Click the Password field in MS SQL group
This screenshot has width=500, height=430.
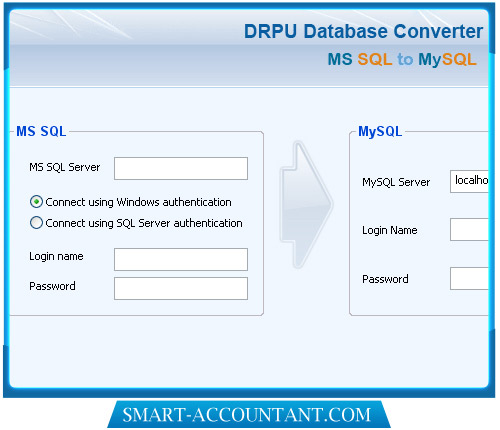coord(181,288)
